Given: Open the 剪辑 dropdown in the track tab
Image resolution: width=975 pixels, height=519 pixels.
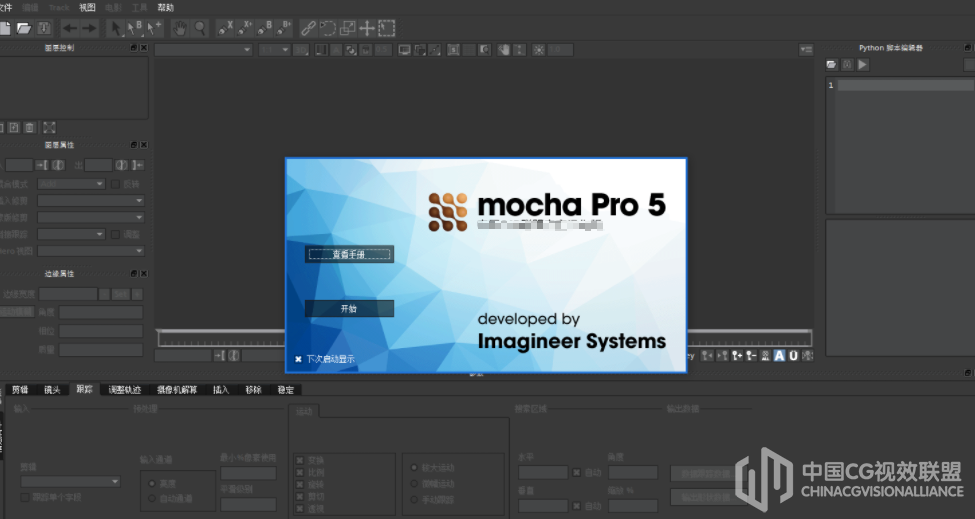Looking at the screenshot, I should (x=70, y=482).
